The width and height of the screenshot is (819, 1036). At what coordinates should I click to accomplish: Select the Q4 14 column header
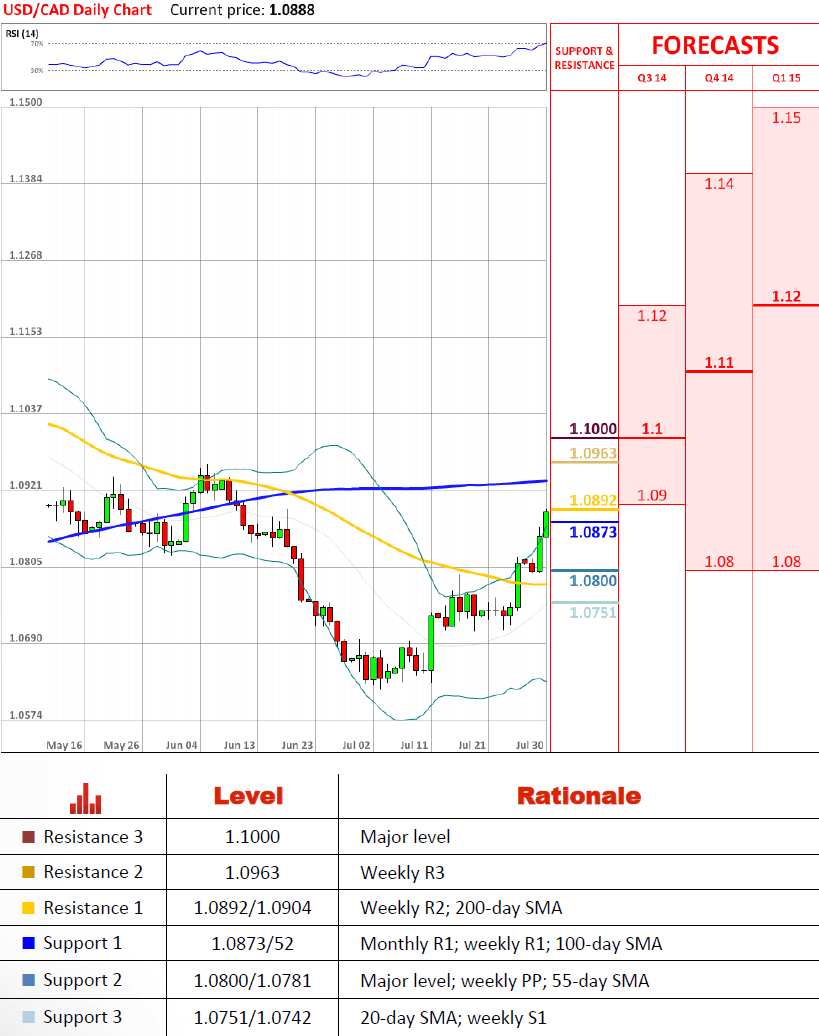(719, 78)
